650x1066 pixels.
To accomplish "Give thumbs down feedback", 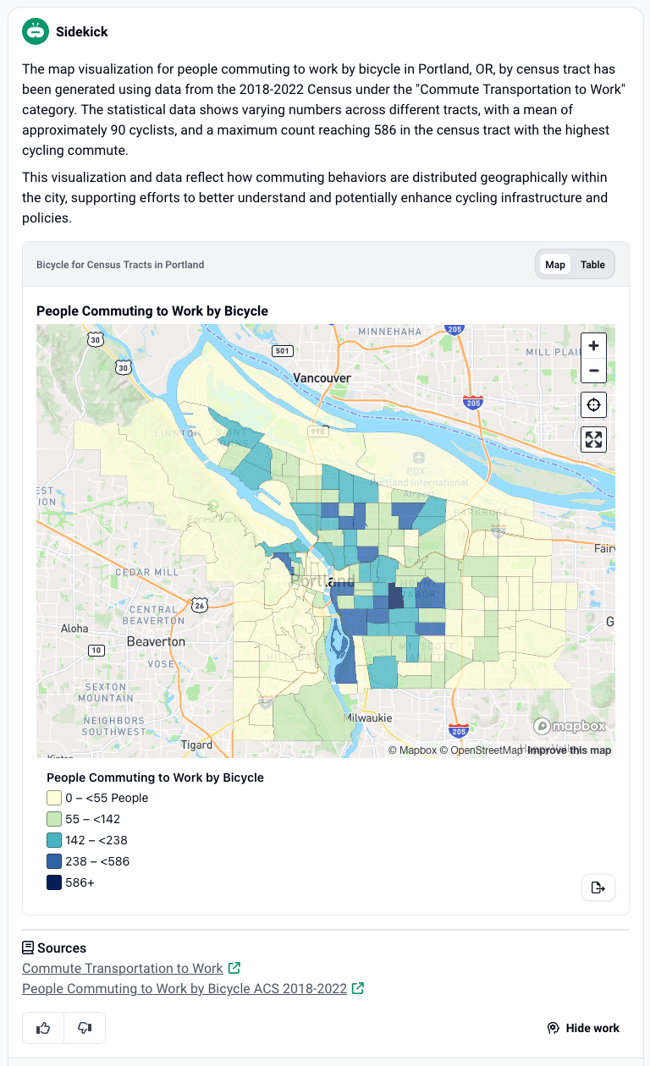I will click(85, 1028).
